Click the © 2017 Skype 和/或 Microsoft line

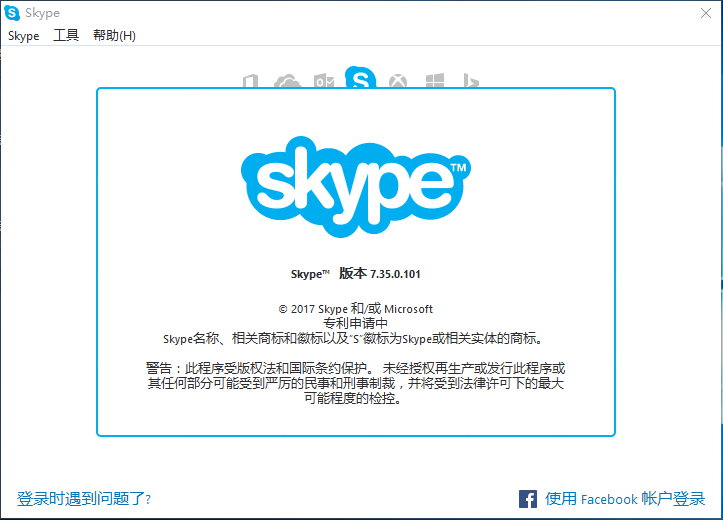pos(356,308)
